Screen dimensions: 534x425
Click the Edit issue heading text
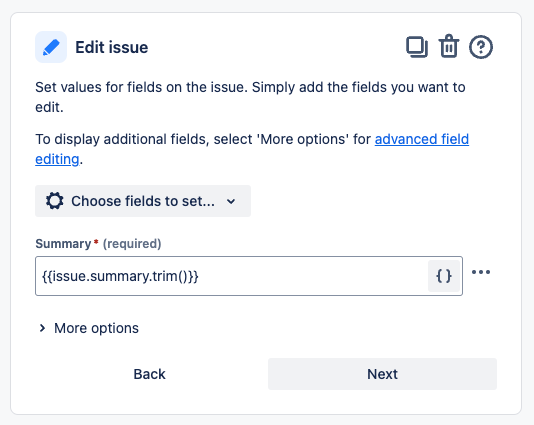click(x=112, y=47)
